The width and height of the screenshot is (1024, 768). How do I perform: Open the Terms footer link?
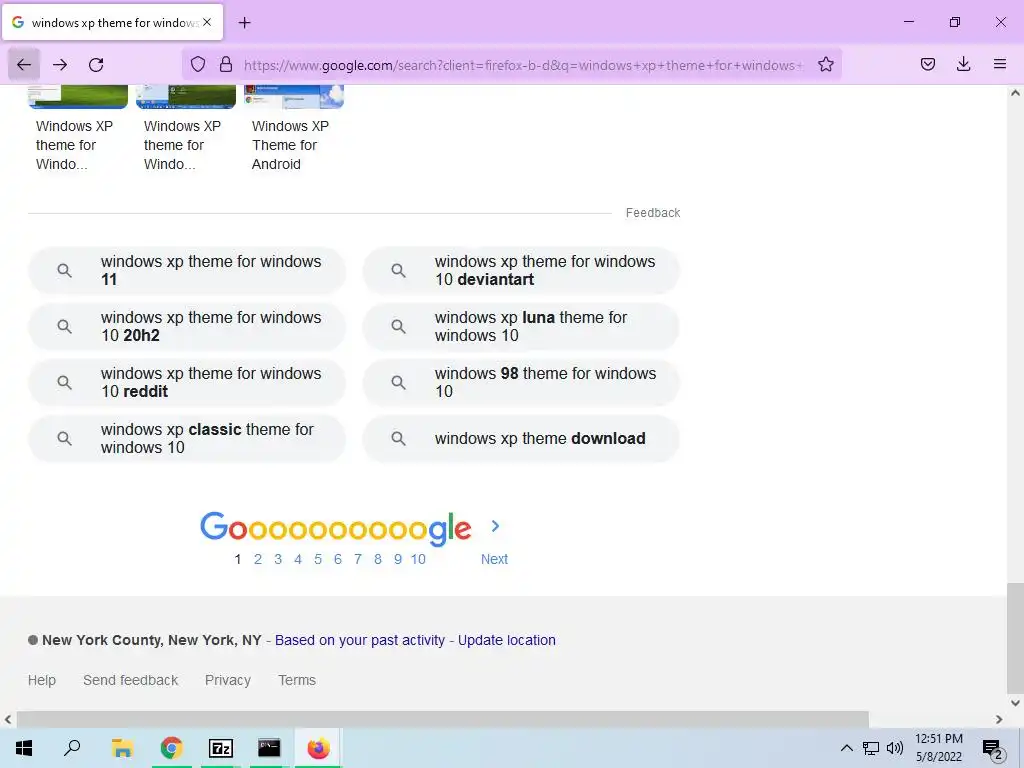297,680
